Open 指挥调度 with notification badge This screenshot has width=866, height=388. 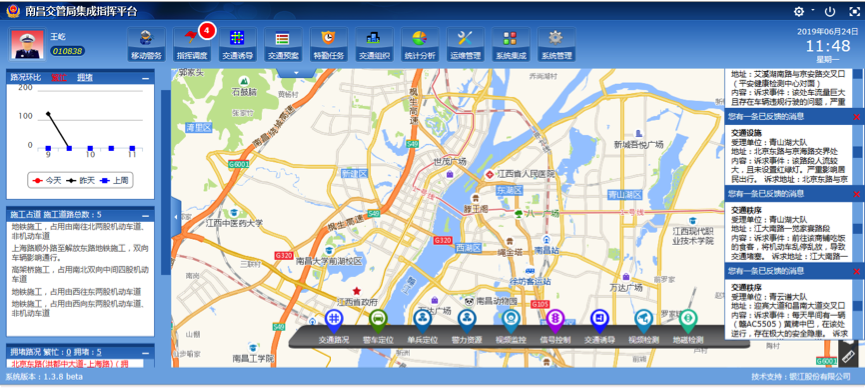[x=192, y=44]
